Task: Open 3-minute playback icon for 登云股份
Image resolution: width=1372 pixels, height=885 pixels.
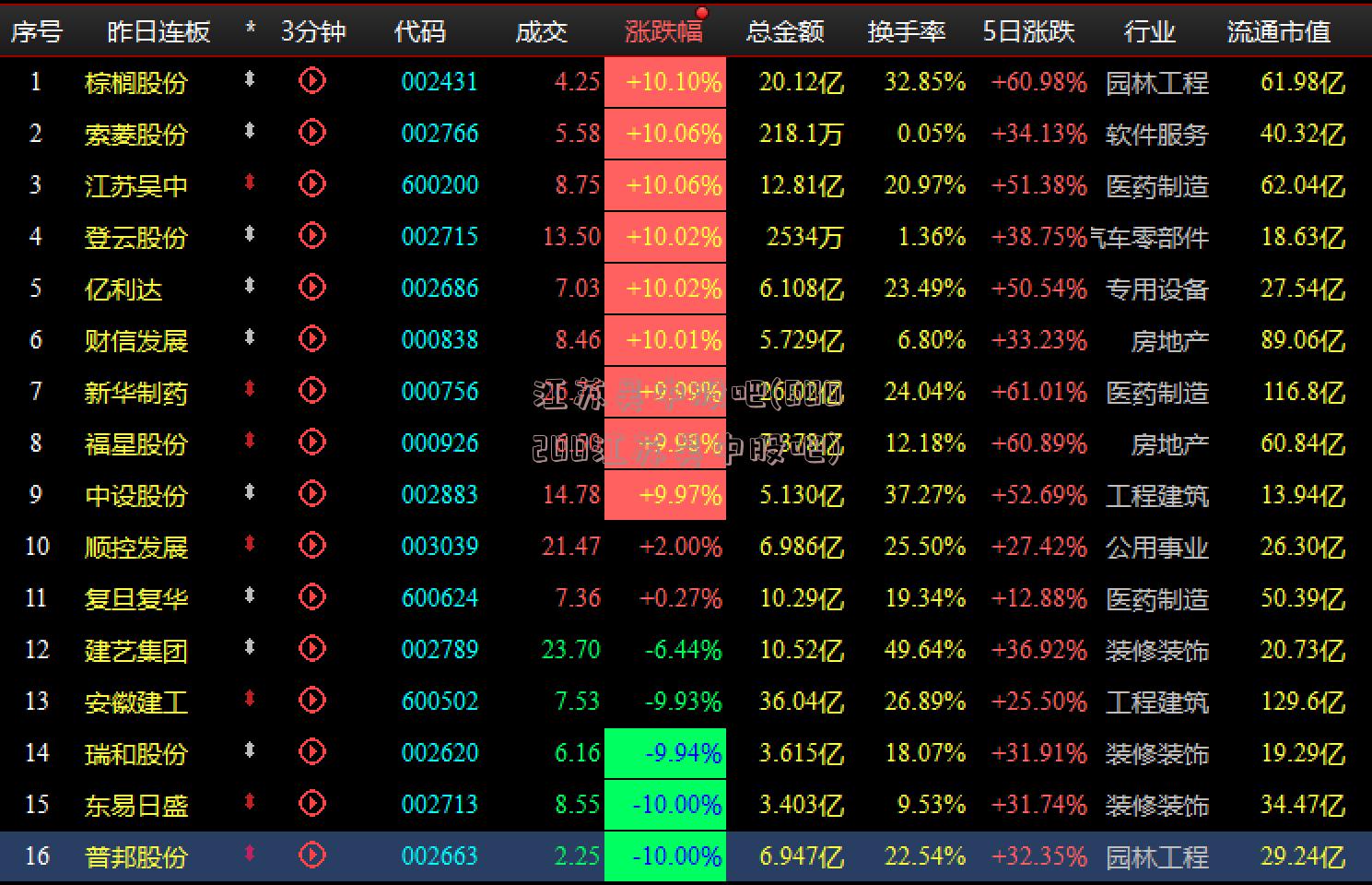Action: click(x=312, y=236)
